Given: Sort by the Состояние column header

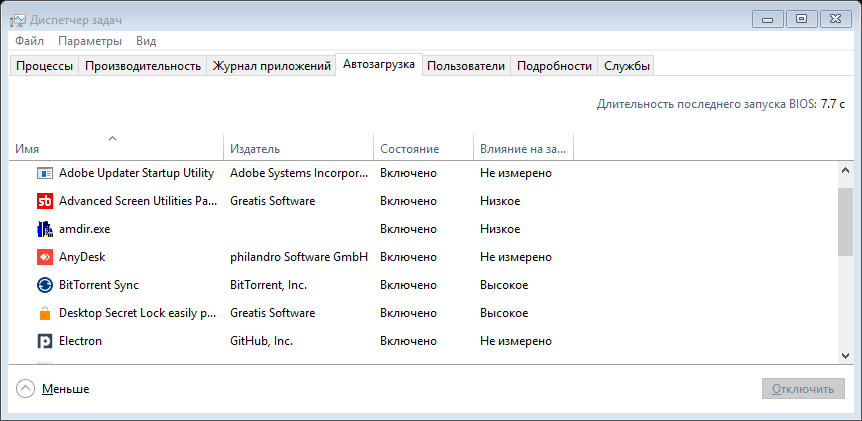Looking at the screenshot, I should coord(409,149).
